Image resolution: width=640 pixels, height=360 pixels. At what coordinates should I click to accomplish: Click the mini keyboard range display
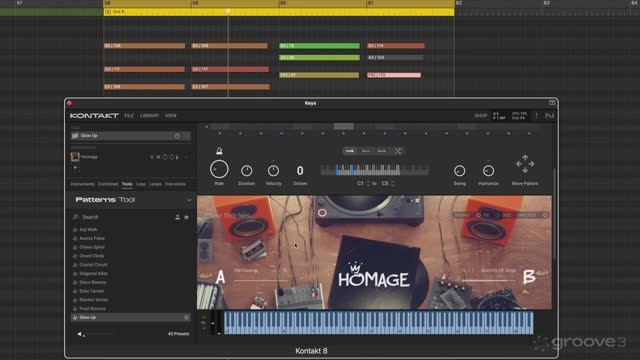374,170
